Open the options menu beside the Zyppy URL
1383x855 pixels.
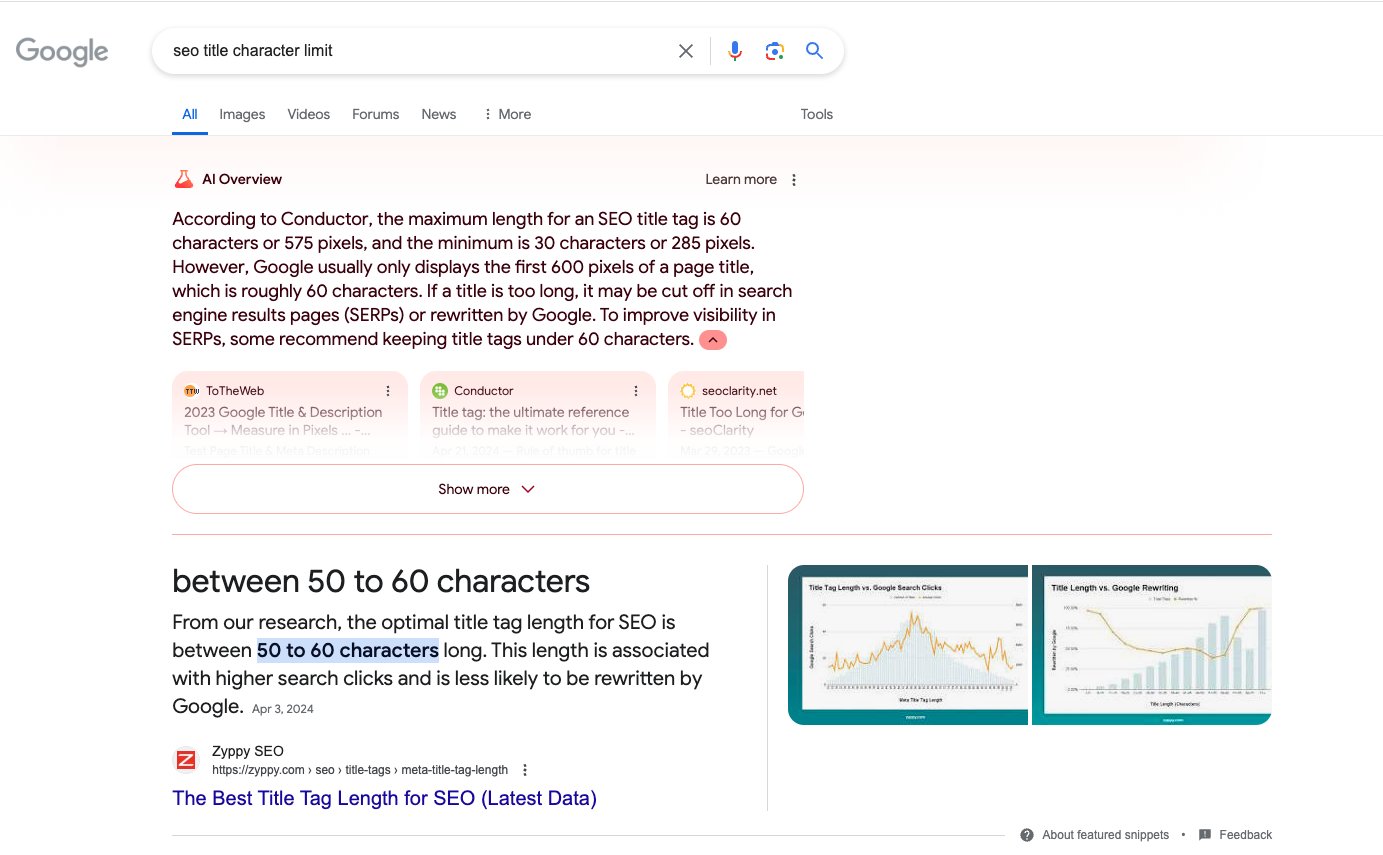click(525, 769)
